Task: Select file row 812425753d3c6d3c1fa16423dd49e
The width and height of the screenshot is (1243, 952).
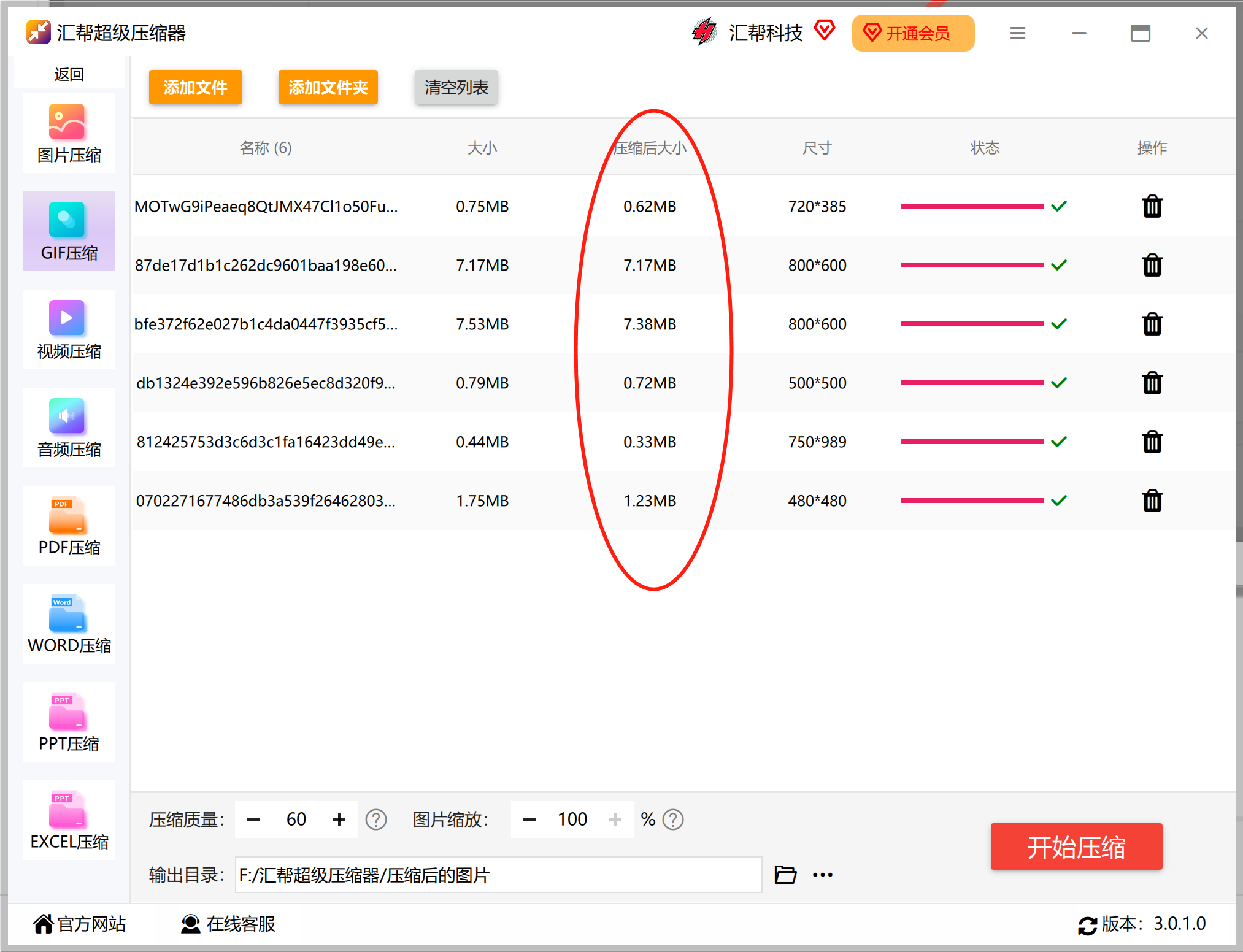Action: 684,442
